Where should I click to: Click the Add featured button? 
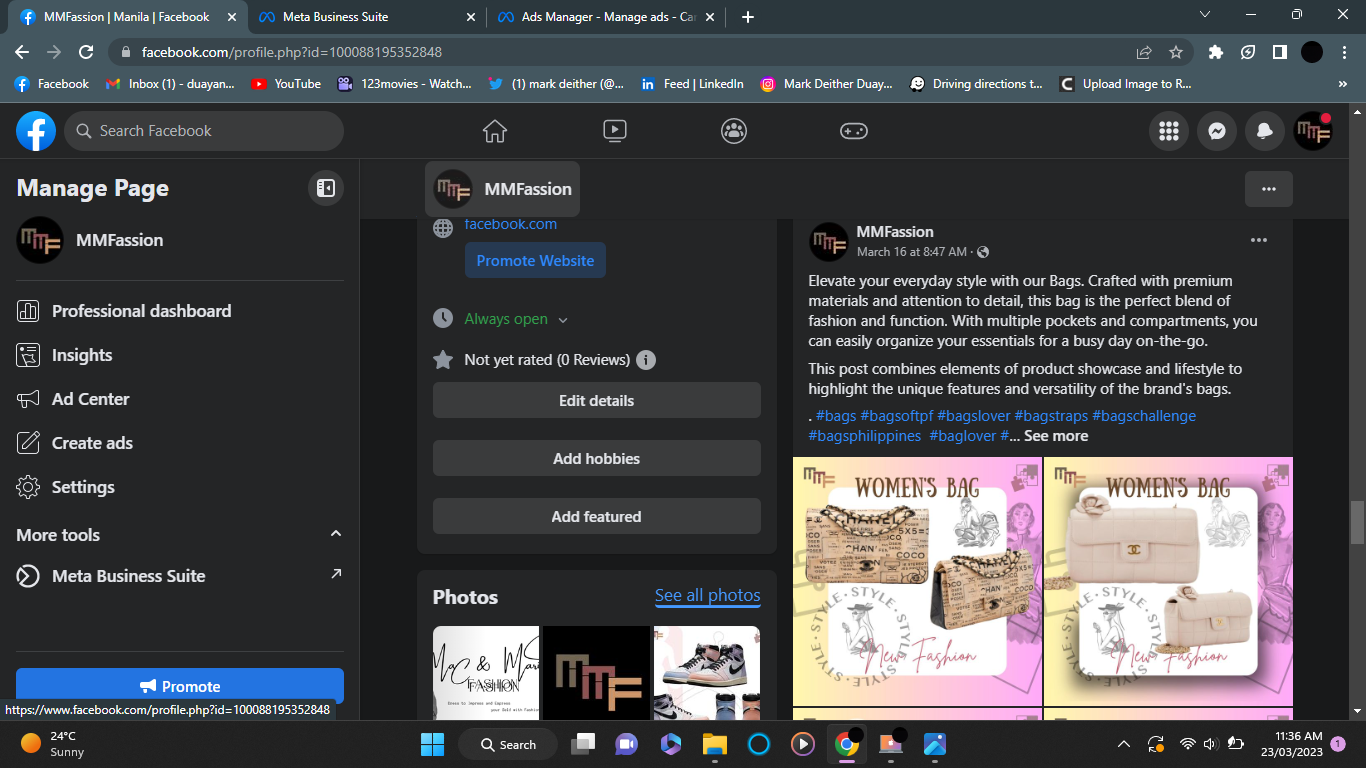click(x=597, y=516)
